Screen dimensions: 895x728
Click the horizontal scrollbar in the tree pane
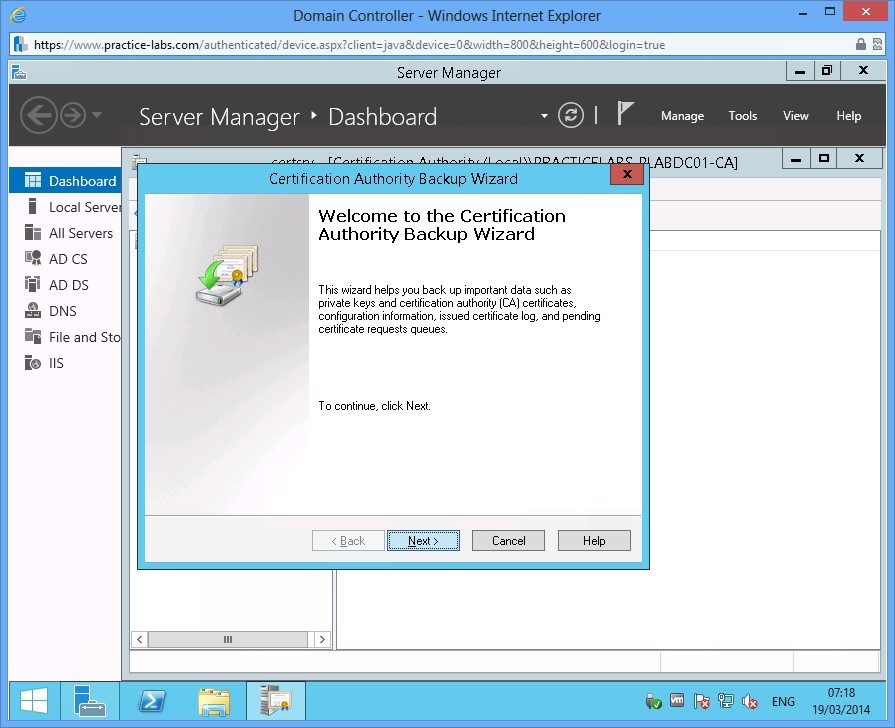[x=228, y=639]
